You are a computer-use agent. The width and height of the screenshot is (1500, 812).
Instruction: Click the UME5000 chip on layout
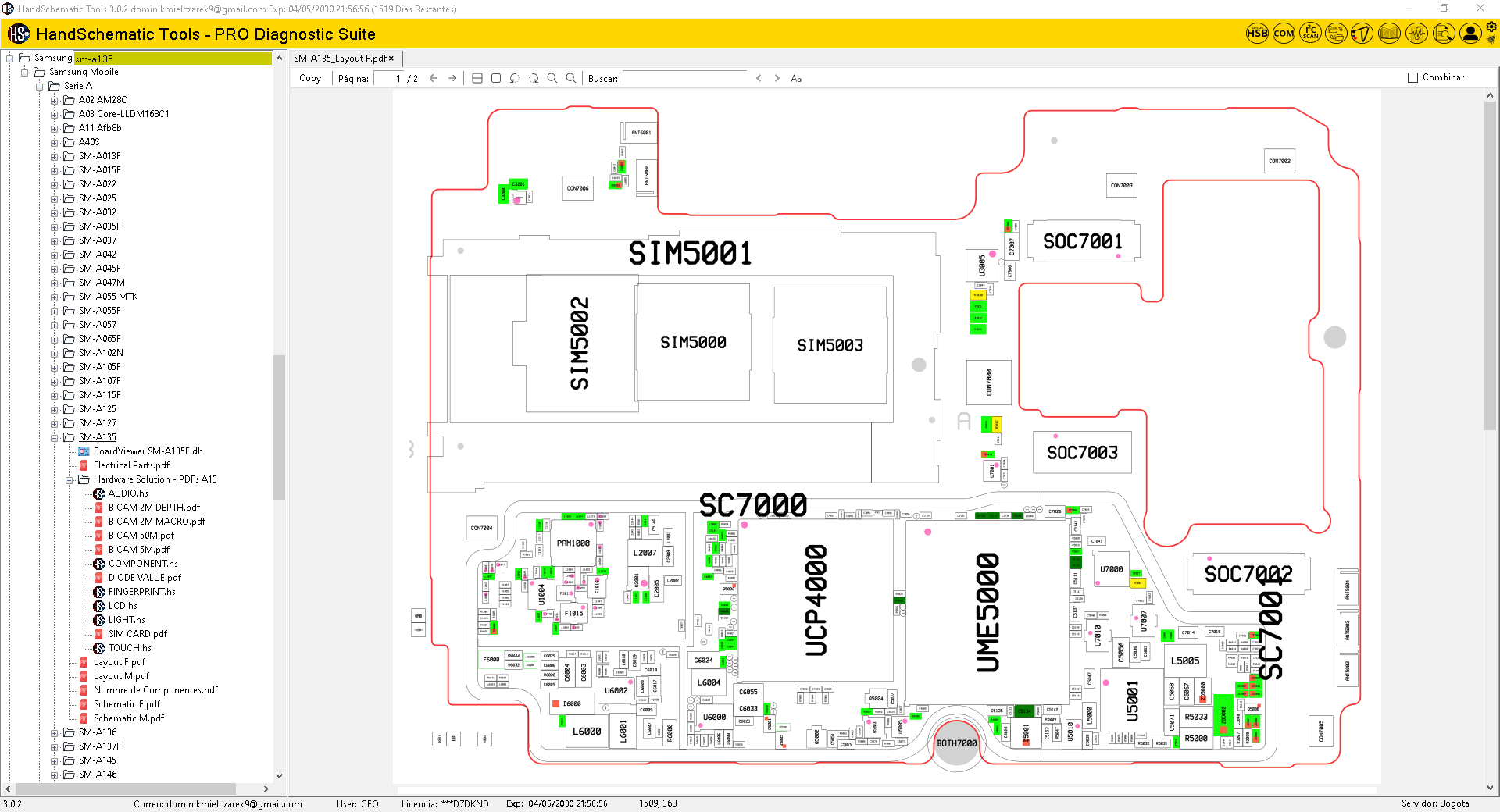tap(987, 612)
